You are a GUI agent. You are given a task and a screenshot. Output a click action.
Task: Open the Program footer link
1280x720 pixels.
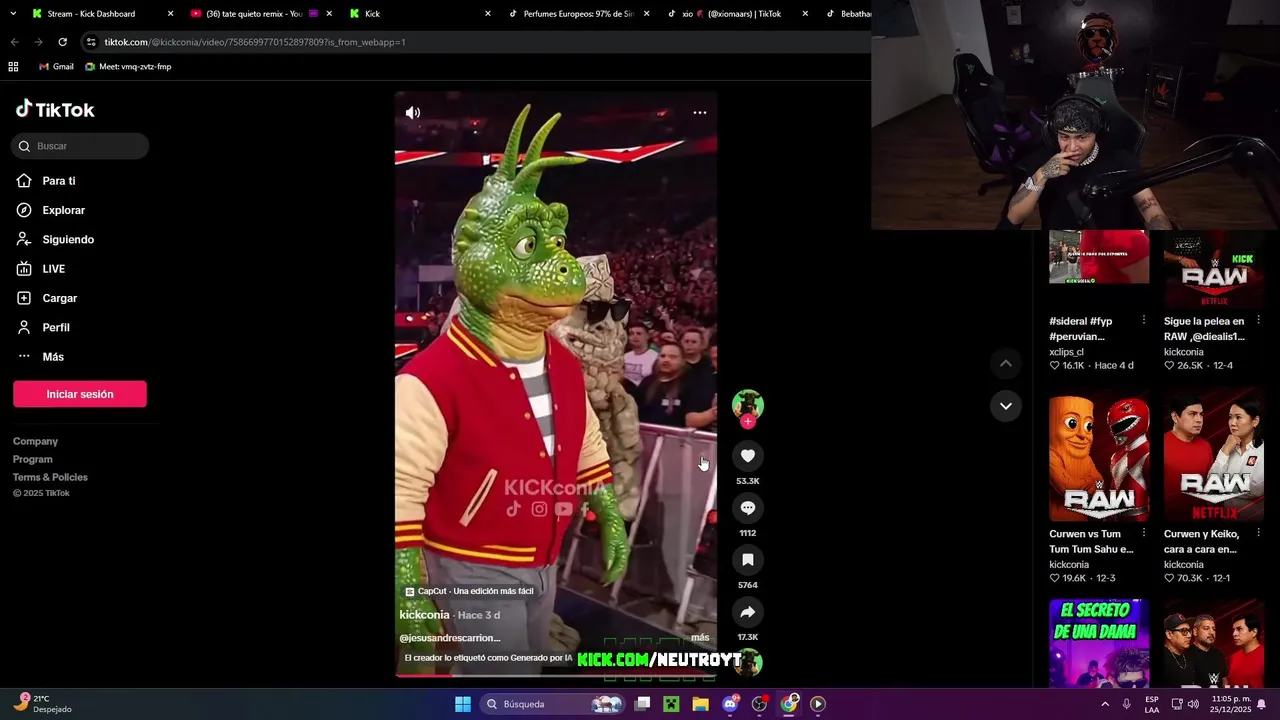(32, 459)
